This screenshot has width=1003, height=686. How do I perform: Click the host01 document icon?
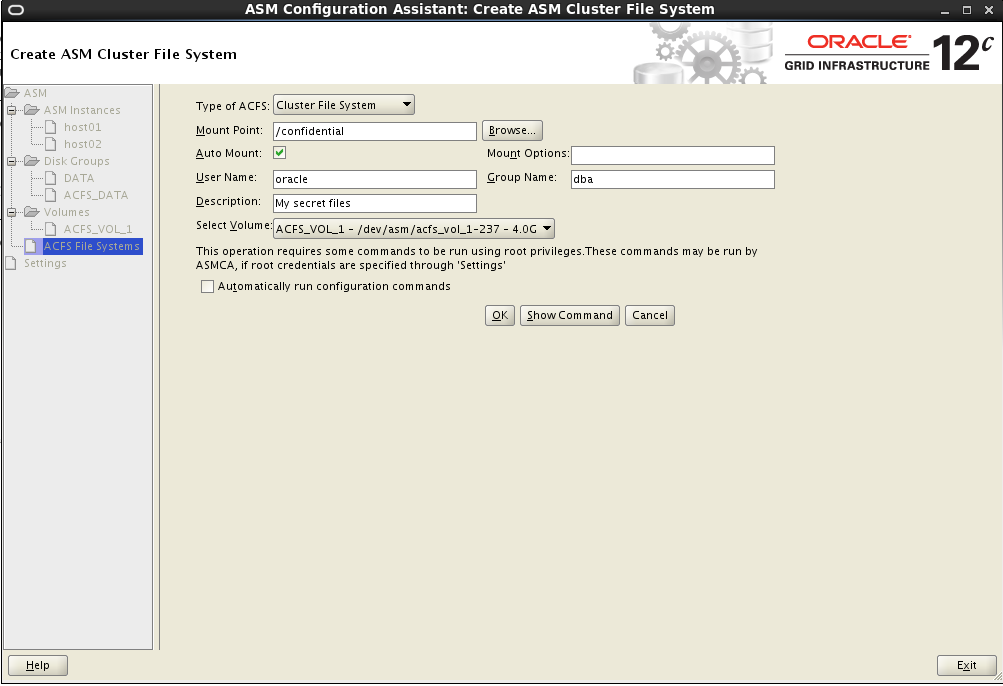point(51,127)
